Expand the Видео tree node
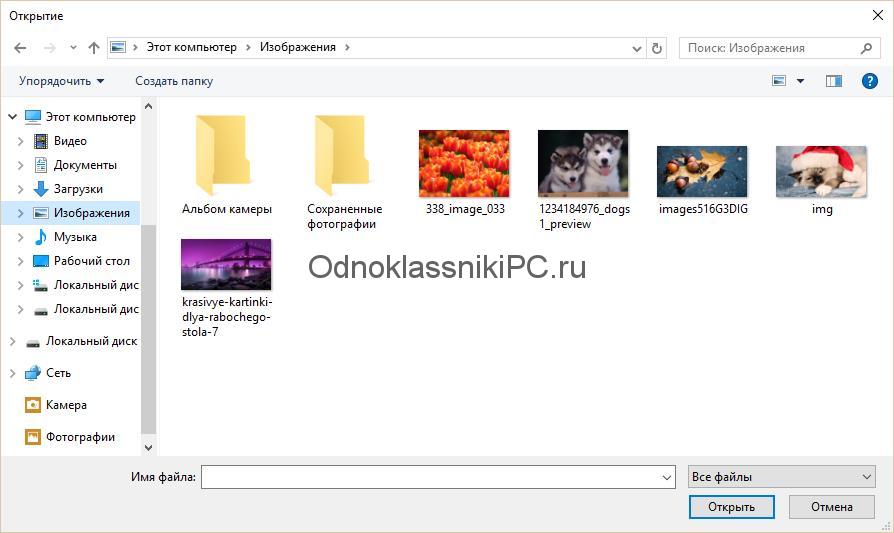 (x=21, y=141)
